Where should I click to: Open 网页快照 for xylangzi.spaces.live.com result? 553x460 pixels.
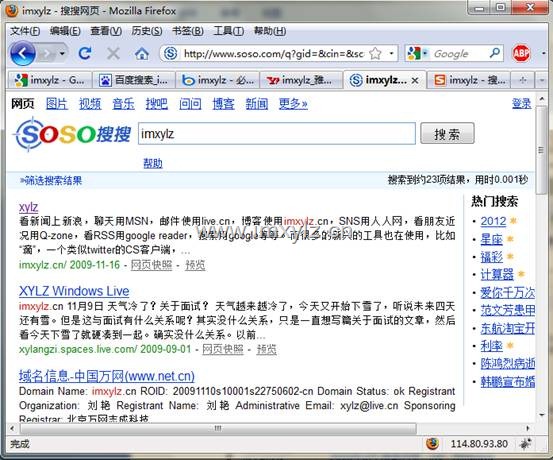223,349
